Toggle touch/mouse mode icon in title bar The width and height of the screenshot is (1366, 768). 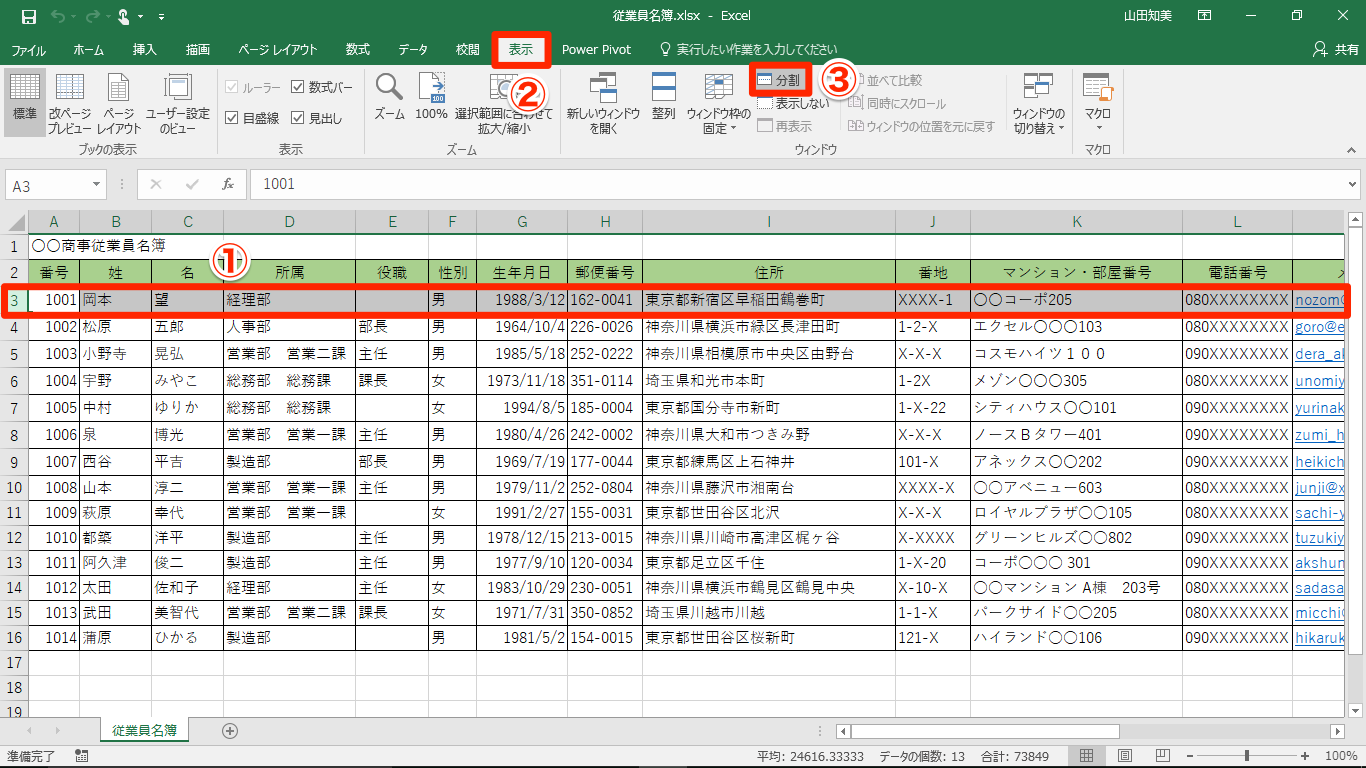click(123, 16)
